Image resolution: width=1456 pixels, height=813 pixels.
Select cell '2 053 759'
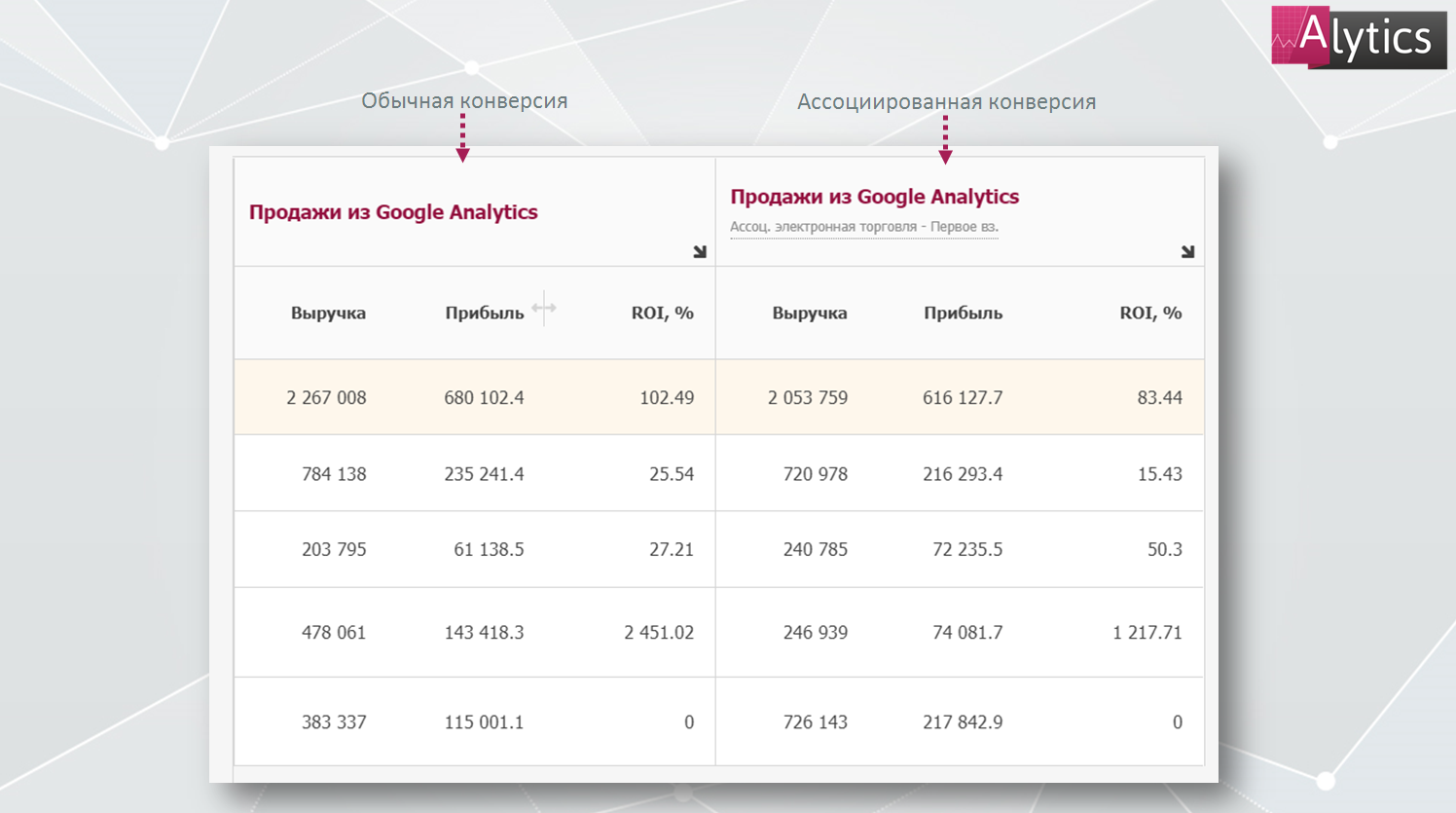click(x=808, y=398)
